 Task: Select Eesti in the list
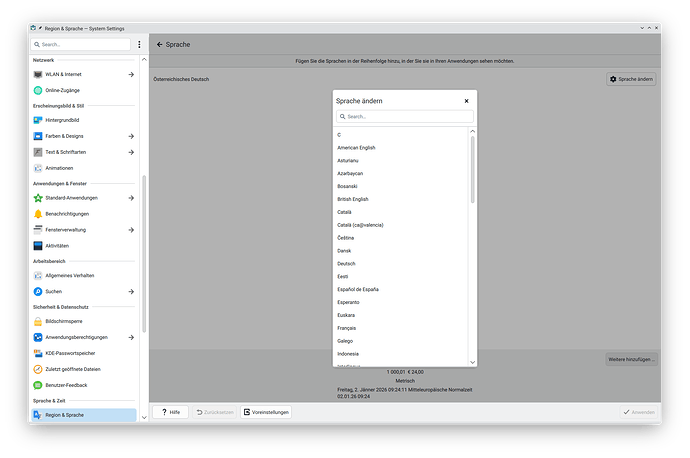point(401,277)
